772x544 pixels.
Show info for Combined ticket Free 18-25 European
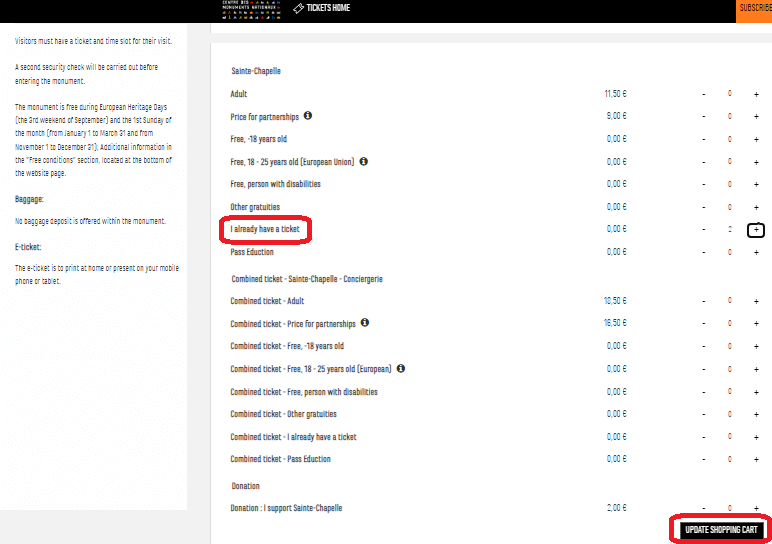point(401,368)
